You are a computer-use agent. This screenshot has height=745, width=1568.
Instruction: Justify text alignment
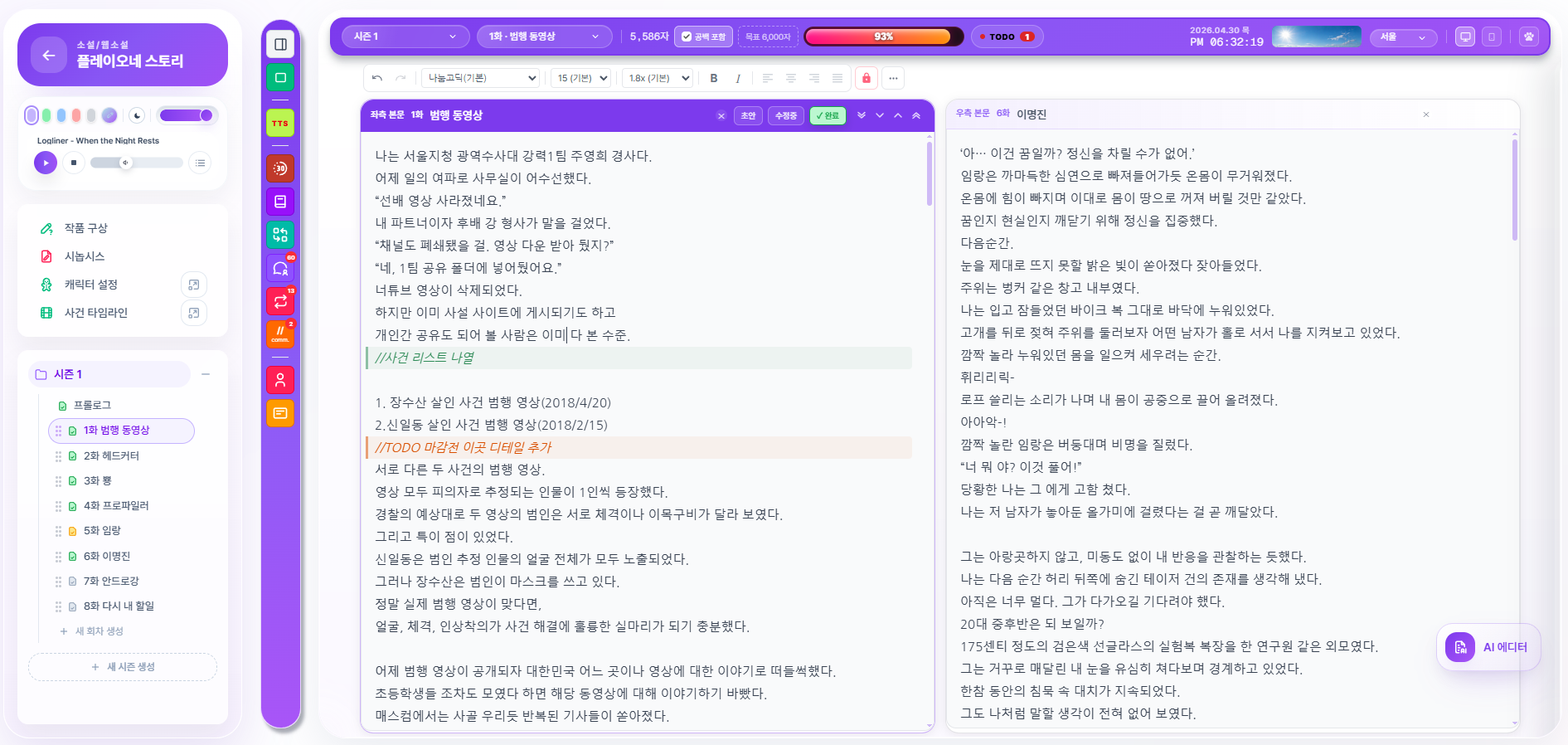837,78
